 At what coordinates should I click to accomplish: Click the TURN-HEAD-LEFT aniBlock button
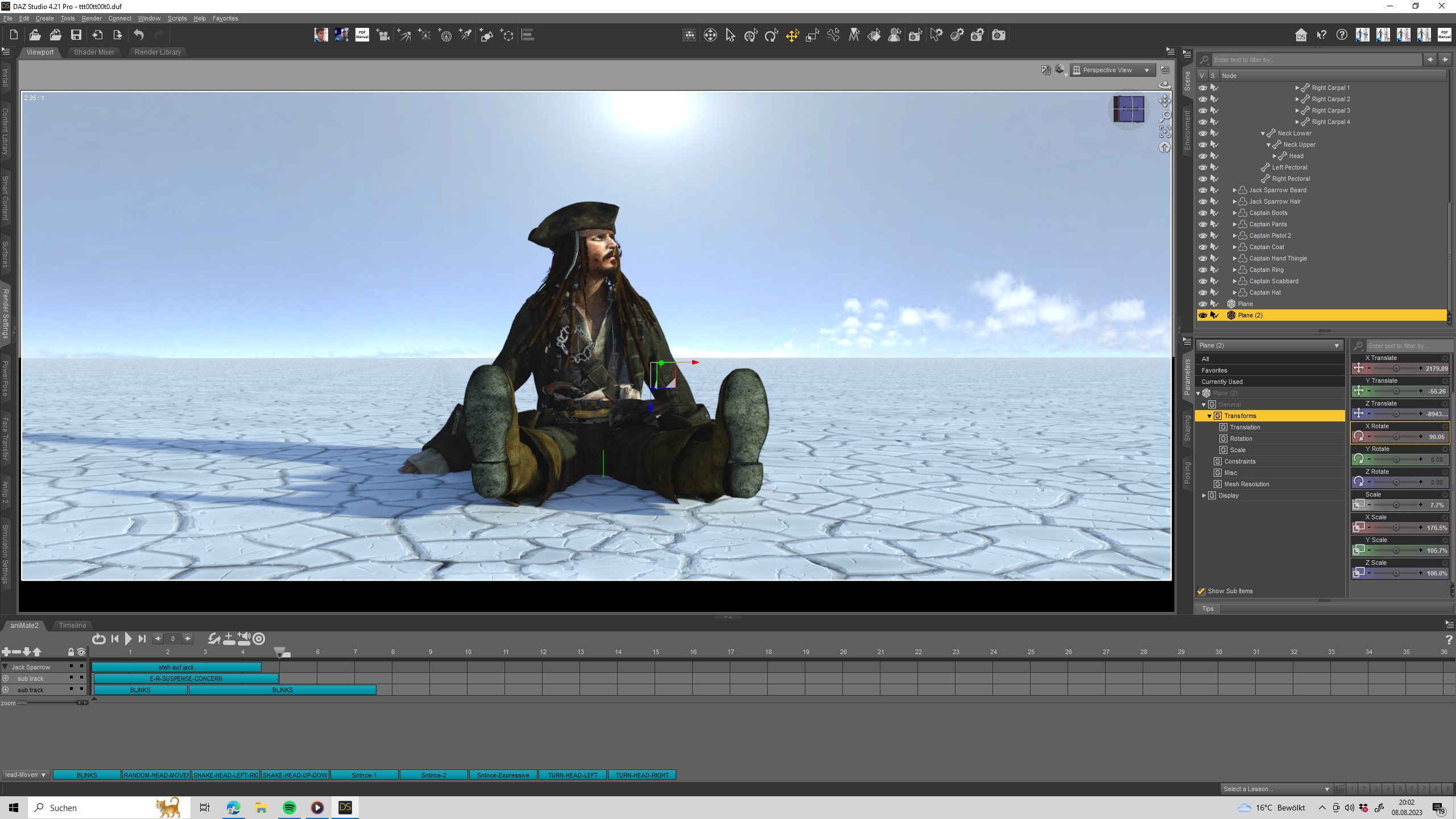[573, 775]
